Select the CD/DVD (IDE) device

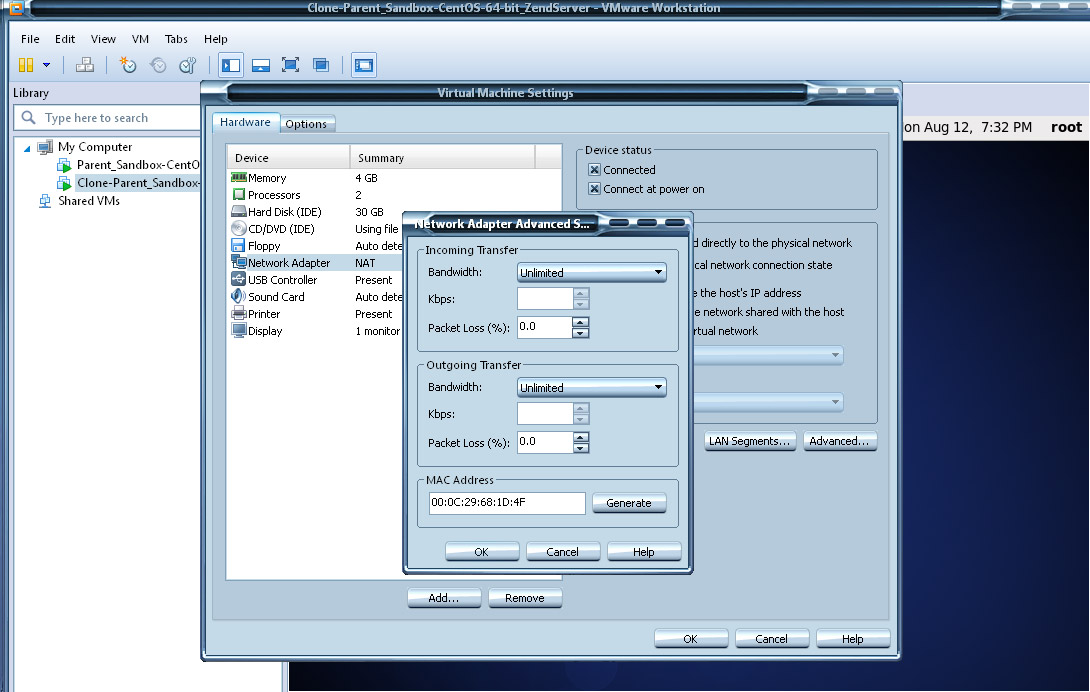pos(317,229)
